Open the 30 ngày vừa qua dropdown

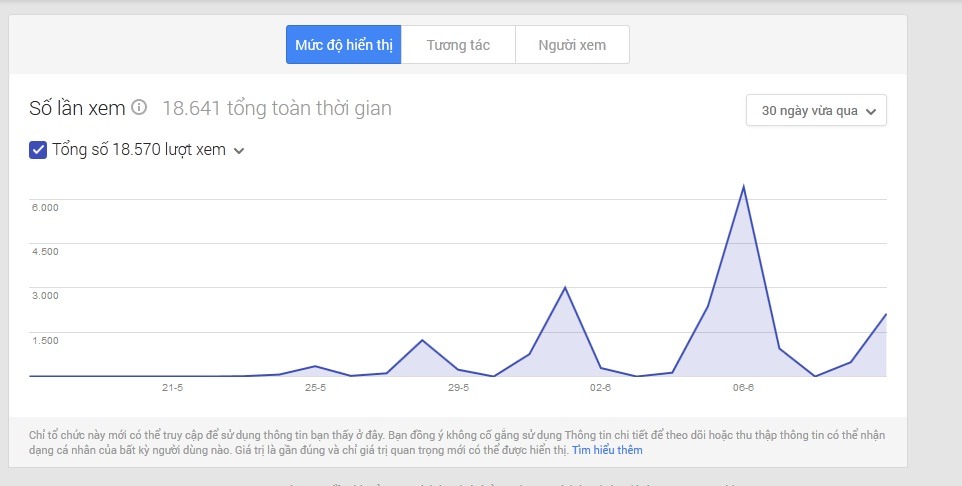click(x=816, y=110)
